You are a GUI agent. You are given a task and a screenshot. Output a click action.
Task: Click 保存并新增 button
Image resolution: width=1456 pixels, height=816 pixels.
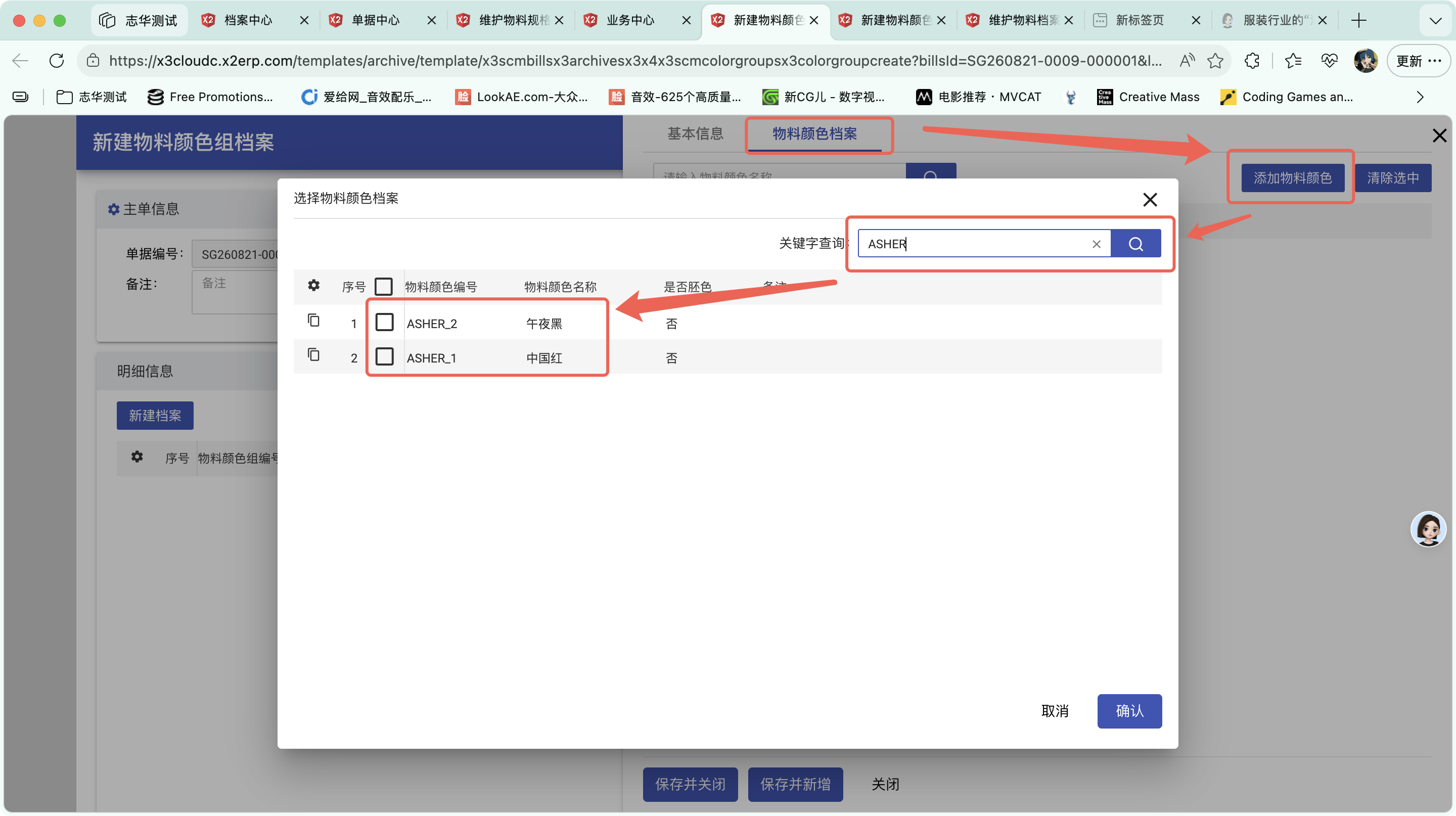[795, 784]
